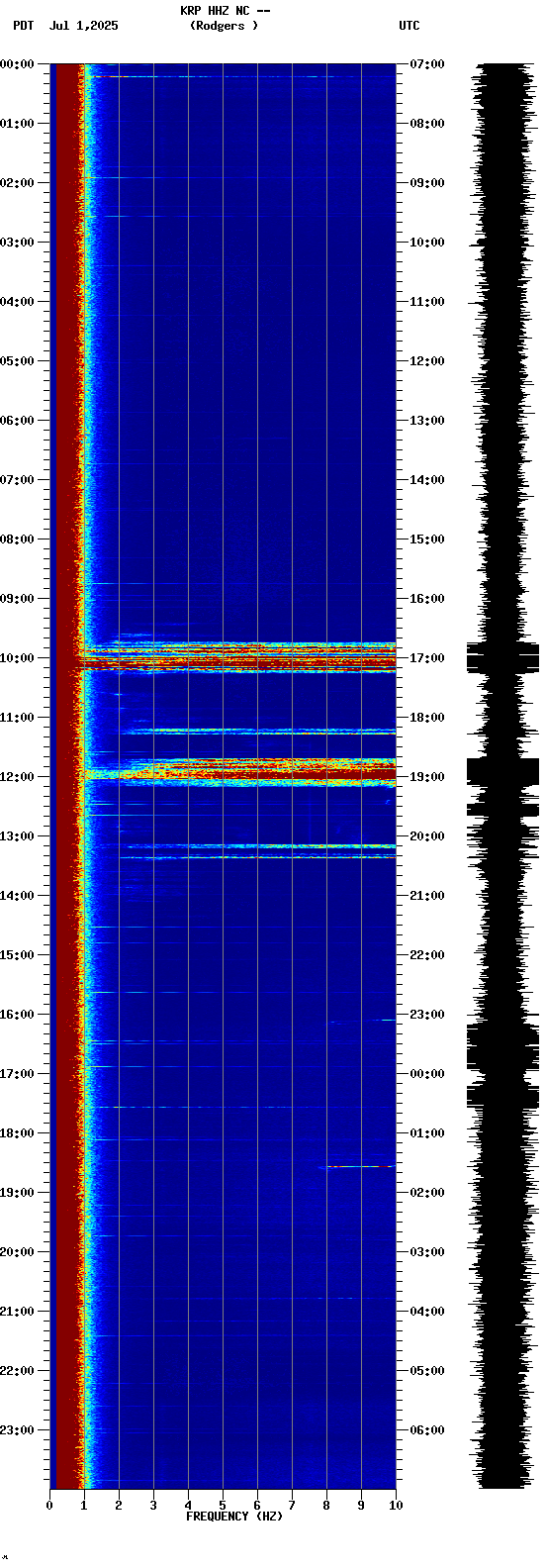Click the PDT '01:00' time label
This screenshot has height=1568, width=546.
(18, 124)
